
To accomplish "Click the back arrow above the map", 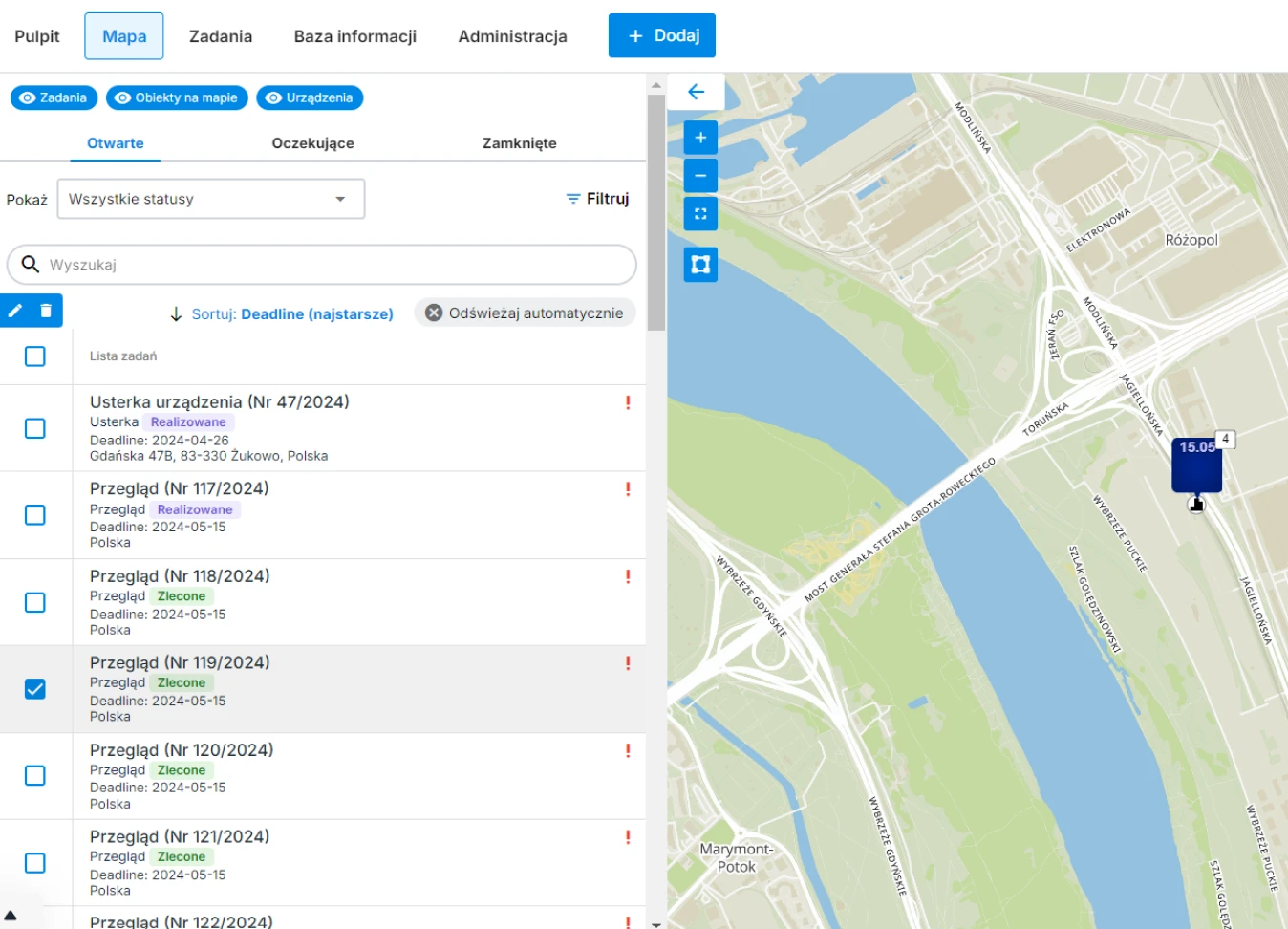I will pos(697,92).
